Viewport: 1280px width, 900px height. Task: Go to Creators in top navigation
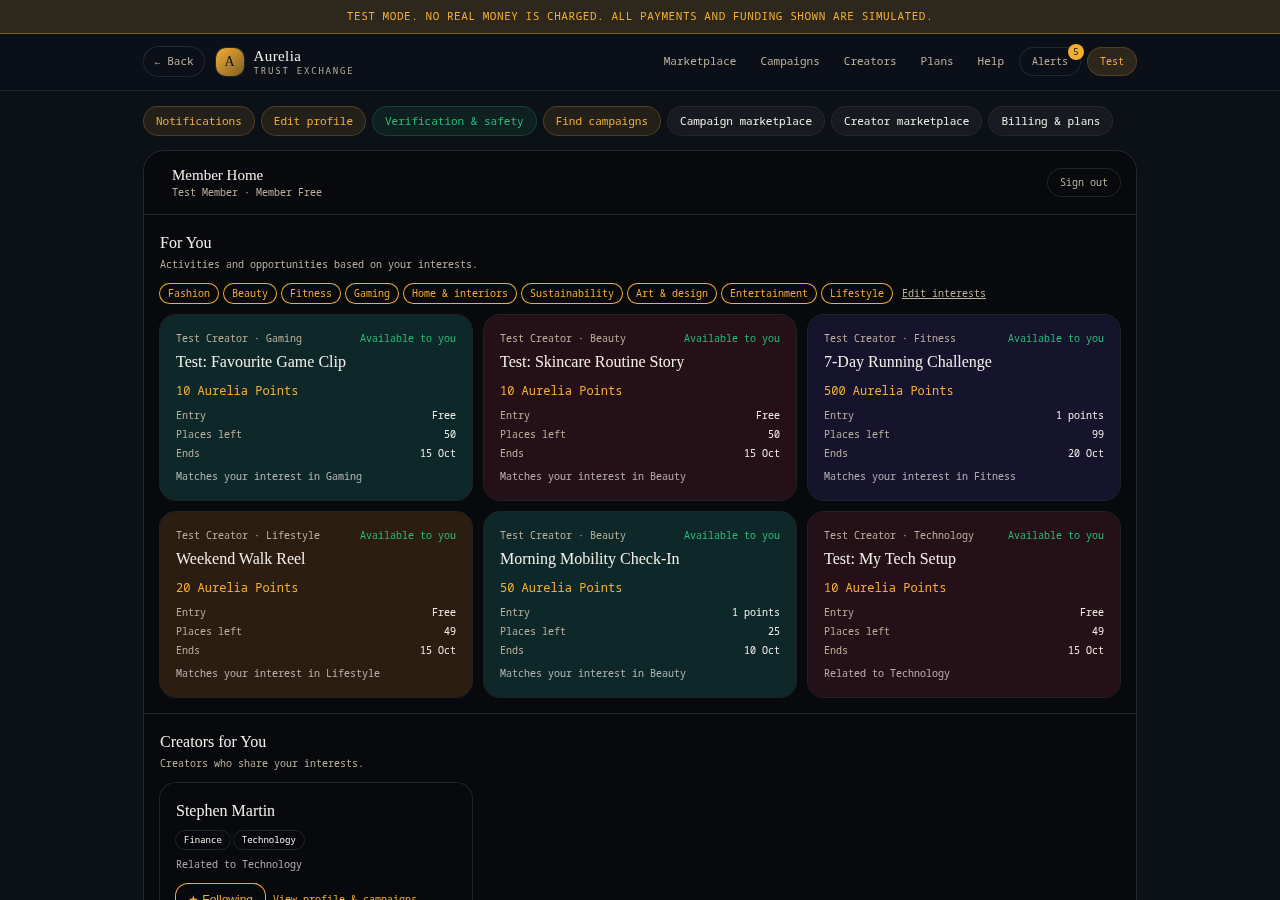point(870,62)
